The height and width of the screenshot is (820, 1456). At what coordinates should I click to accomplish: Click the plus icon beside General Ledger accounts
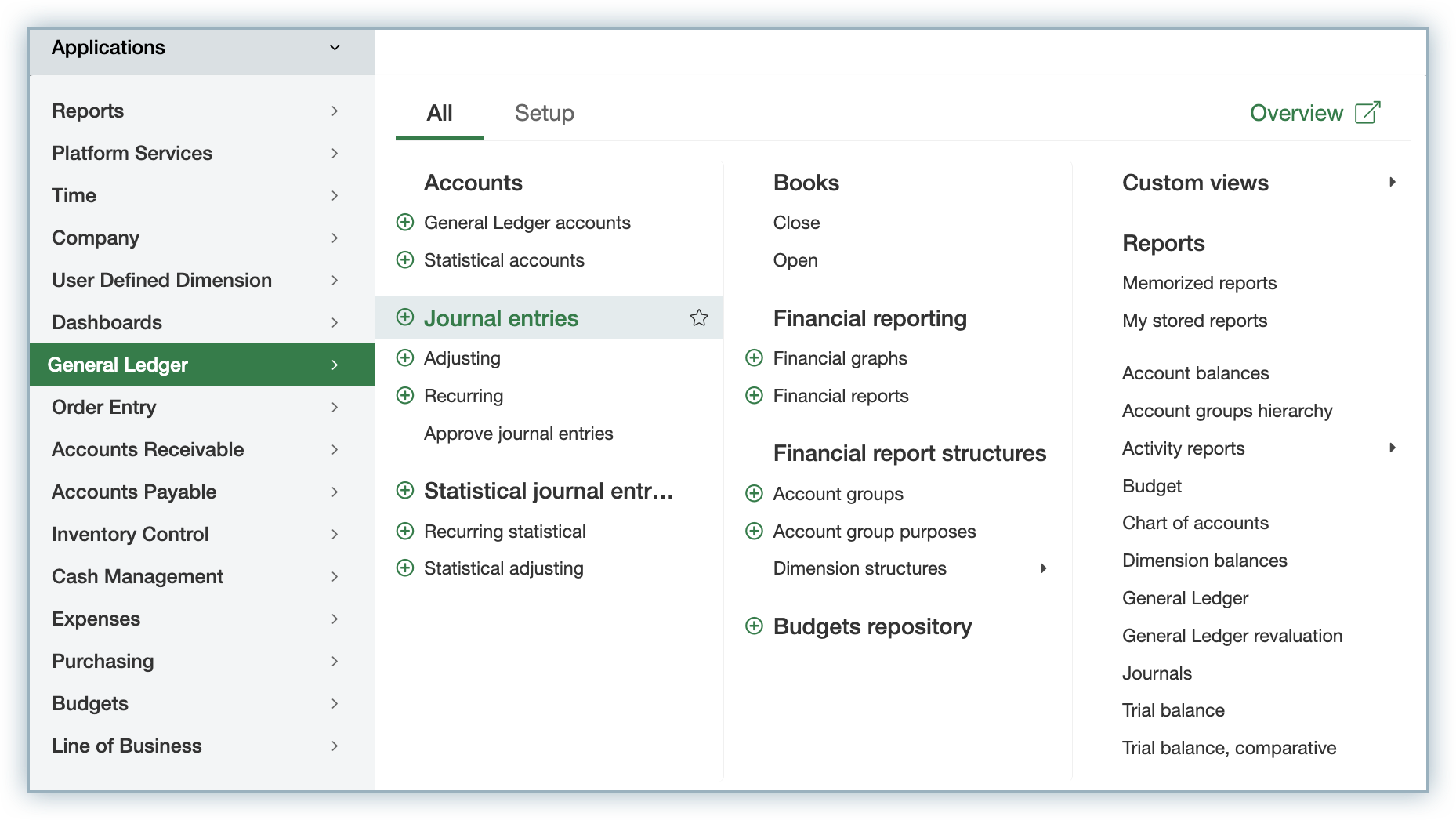tap(405, 223)
